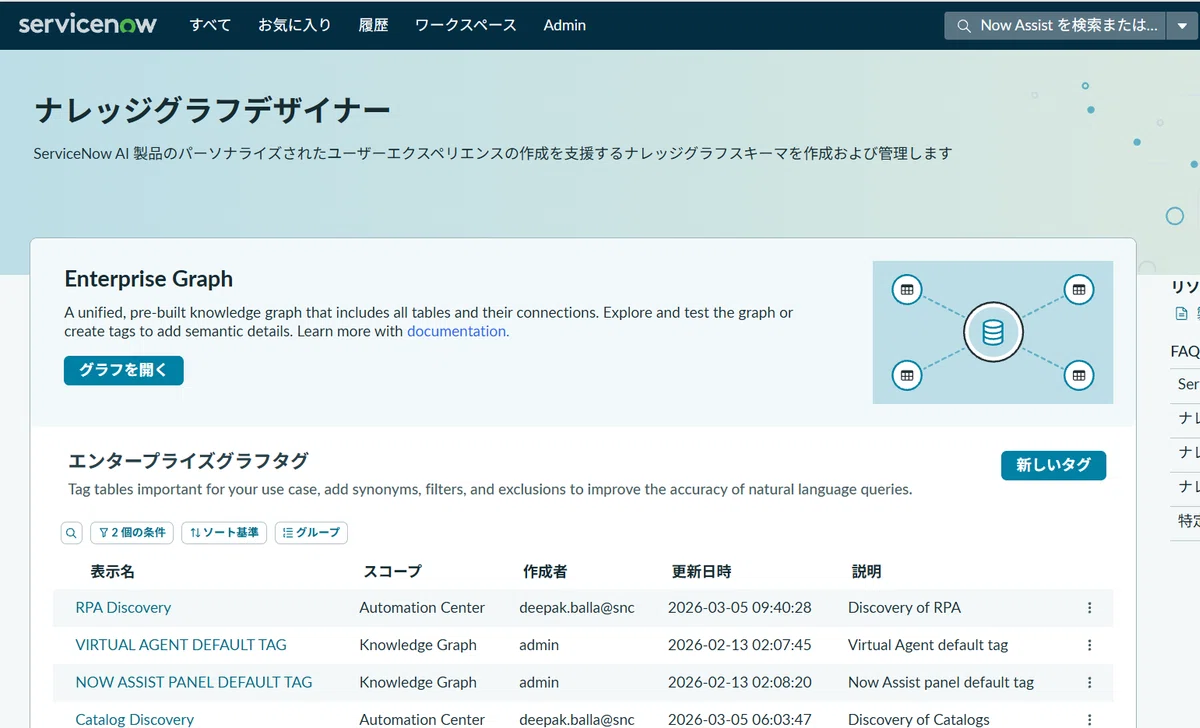This screenshot has height=728, width=1200.
Task: Open the Catalog Discovery row's more actions menu
Action: (x=1089, y=719)
